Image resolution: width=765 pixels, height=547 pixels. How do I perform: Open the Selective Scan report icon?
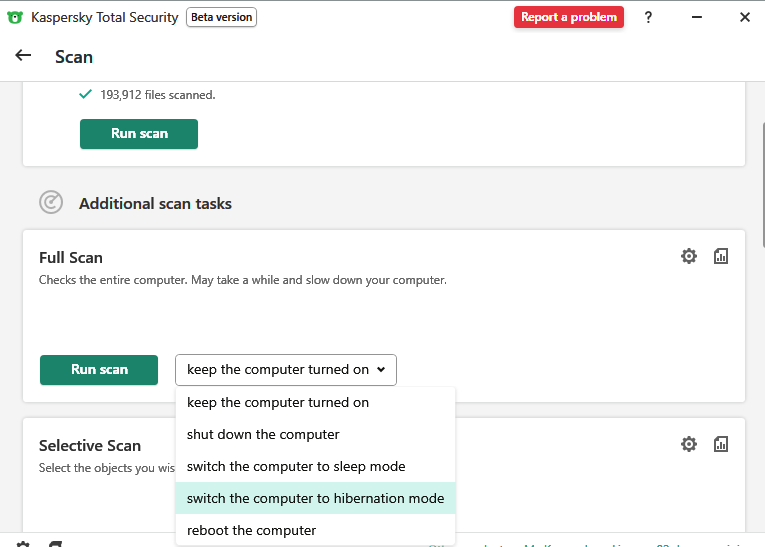pyautogui.click(x=721, y=444)
